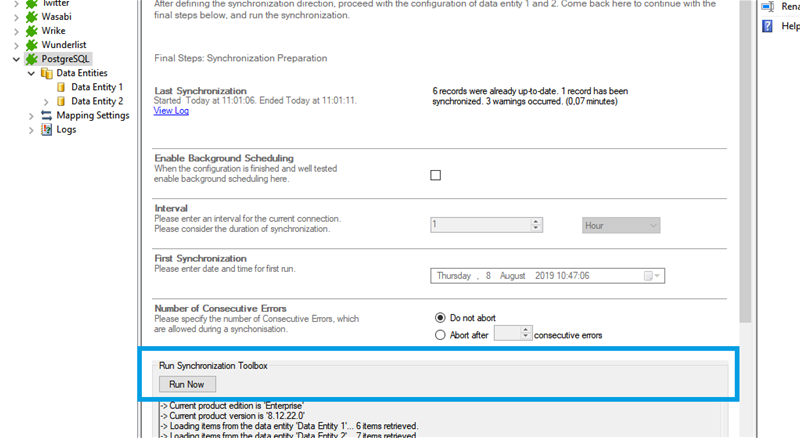This screenshot has width=800, height=438.
Task: Open the View Log link
Action: click(x=171, y=111)
